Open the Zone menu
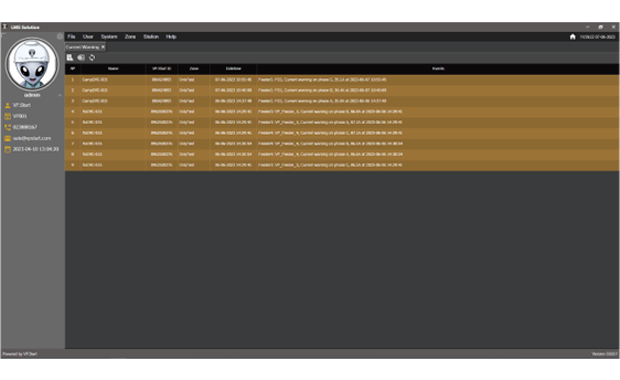 [130, 37]
